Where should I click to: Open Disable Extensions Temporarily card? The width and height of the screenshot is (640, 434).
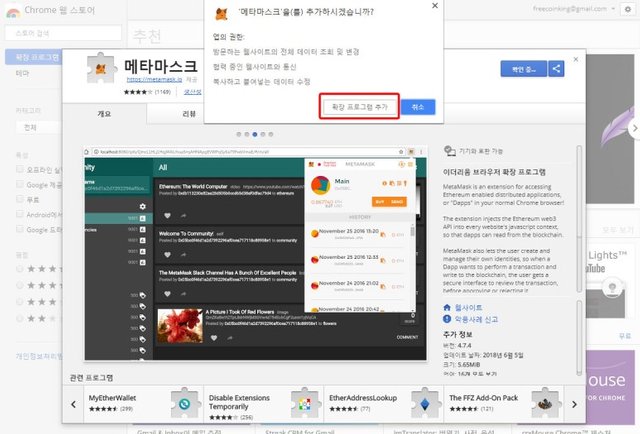[x=263, y=404]
